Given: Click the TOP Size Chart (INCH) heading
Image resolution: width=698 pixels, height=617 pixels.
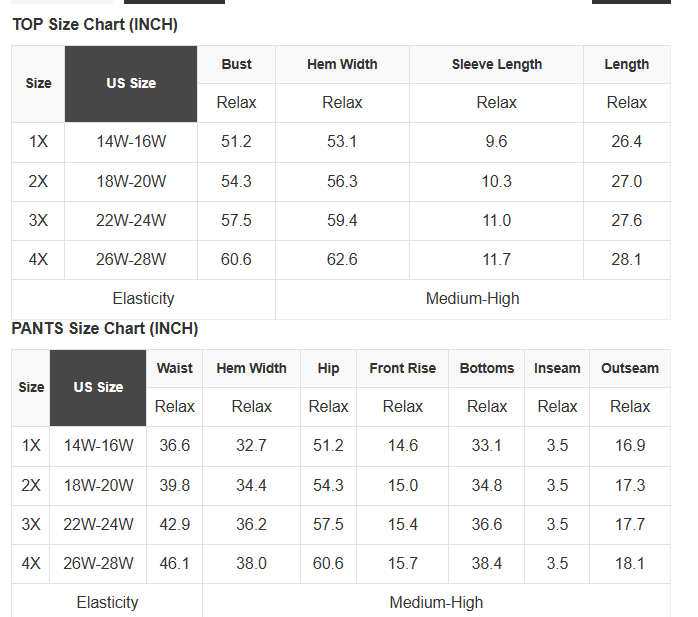Looking at the screenshot, I should tap(95, 24).
